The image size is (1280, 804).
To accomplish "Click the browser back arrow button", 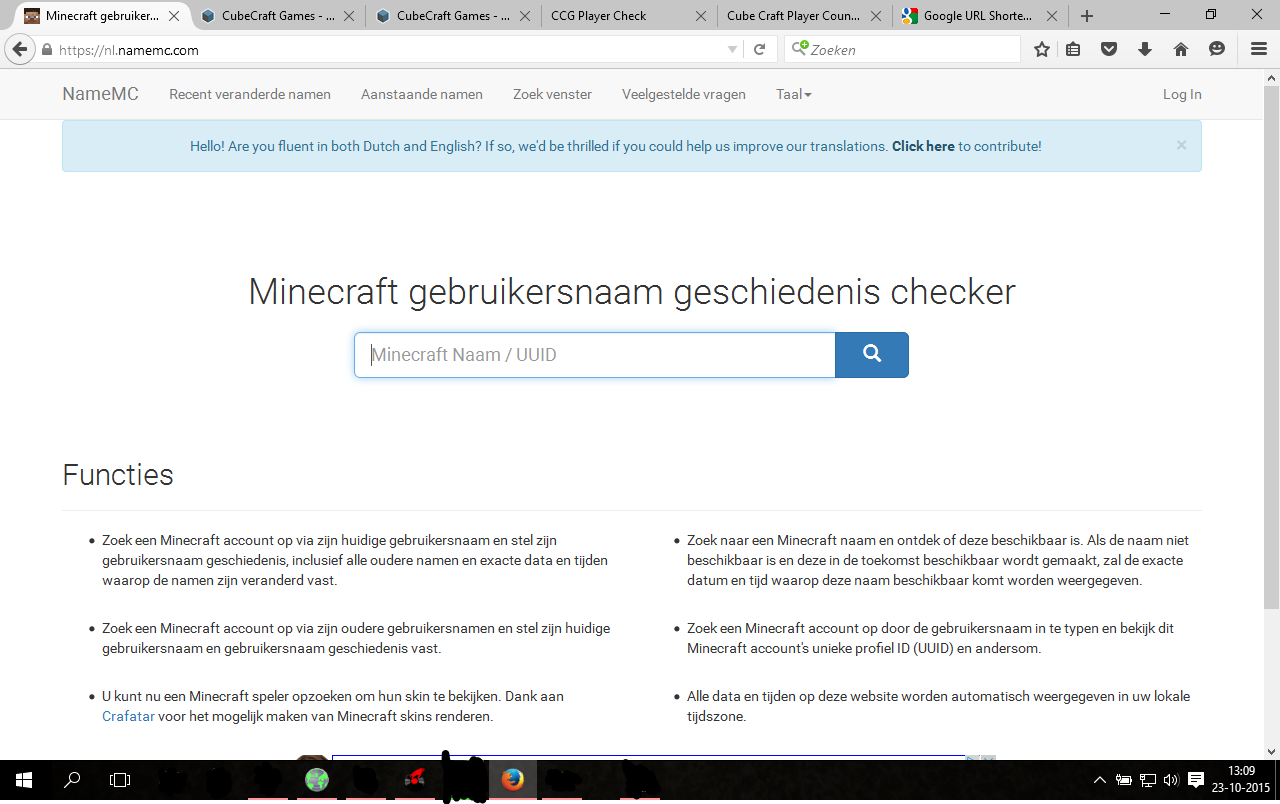I will [20, 49].
